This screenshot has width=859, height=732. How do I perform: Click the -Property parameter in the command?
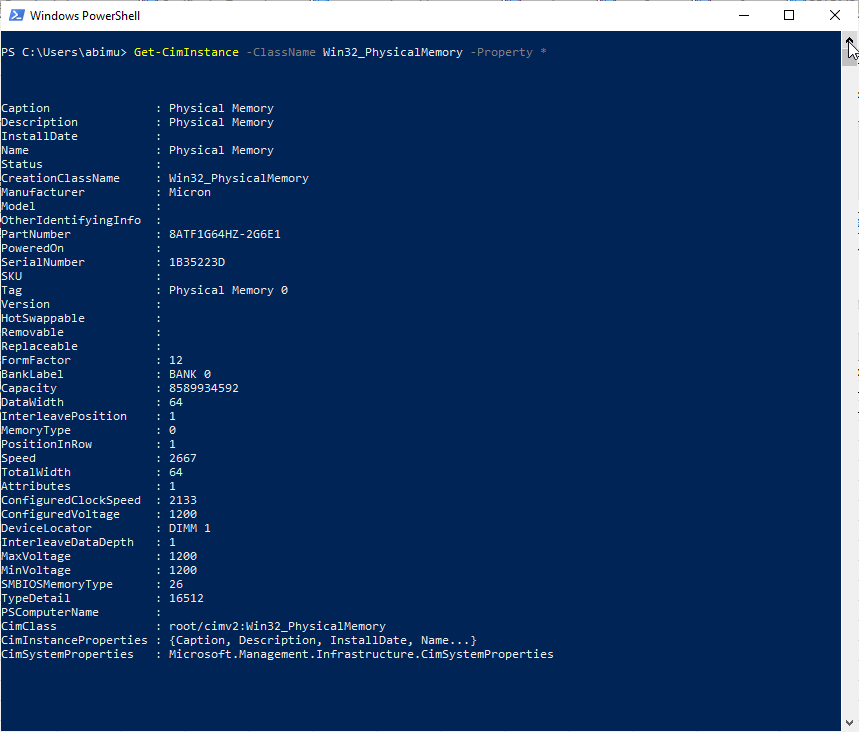[x=500, y=52]
